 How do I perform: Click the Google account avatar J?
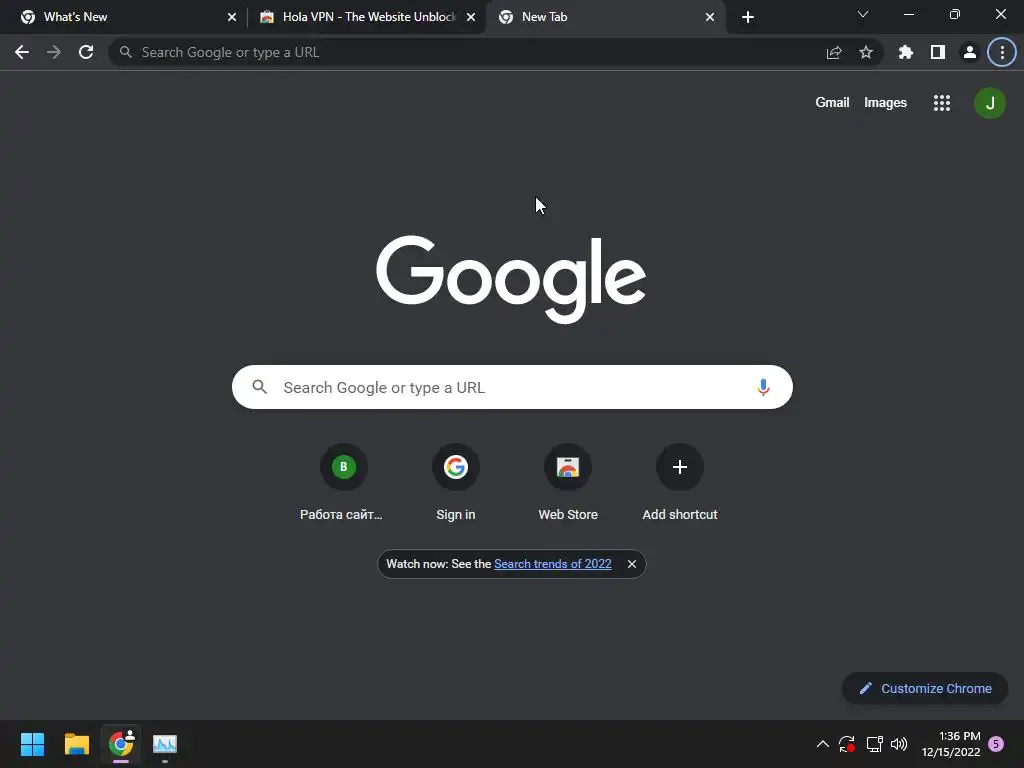(x=990, y=103)
